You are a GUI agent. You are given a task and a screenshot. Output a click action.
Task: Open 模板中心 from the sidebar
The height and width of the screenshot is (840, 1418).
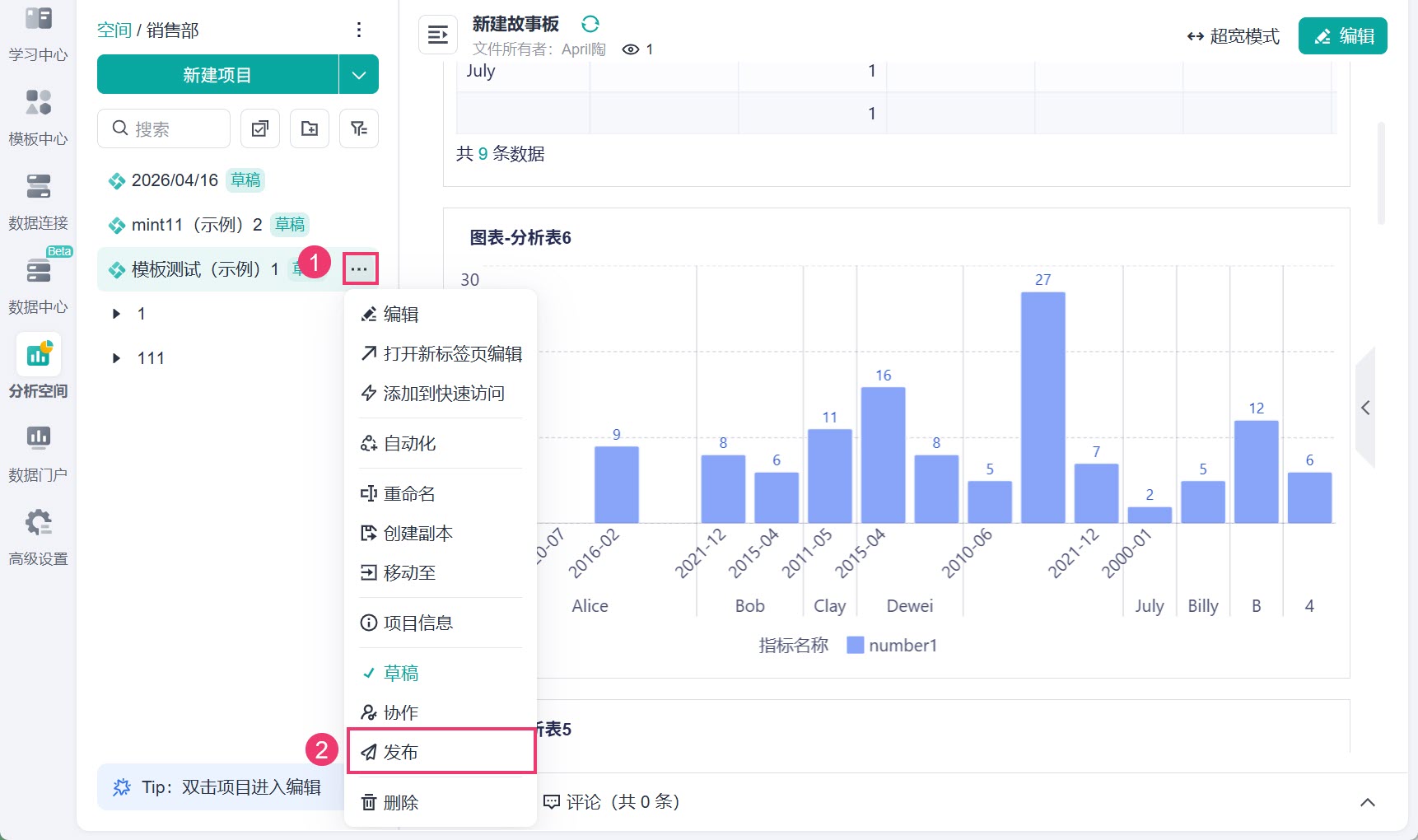point(38,117)
